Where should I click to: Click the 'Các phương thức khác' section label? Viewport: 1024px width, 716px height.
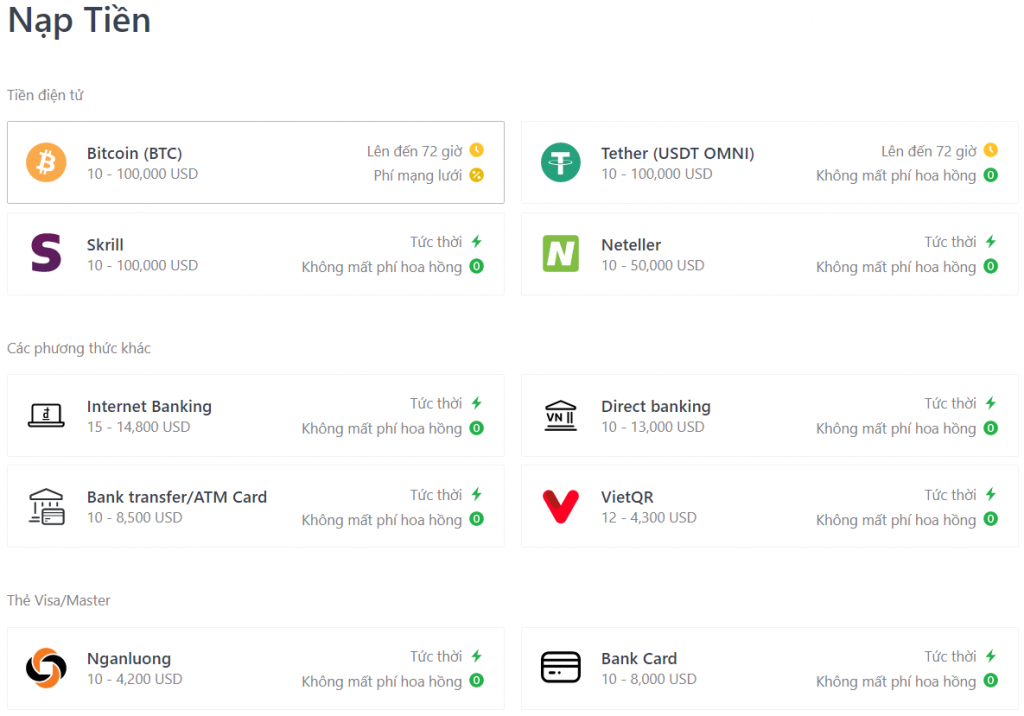[x=79, y=348]
